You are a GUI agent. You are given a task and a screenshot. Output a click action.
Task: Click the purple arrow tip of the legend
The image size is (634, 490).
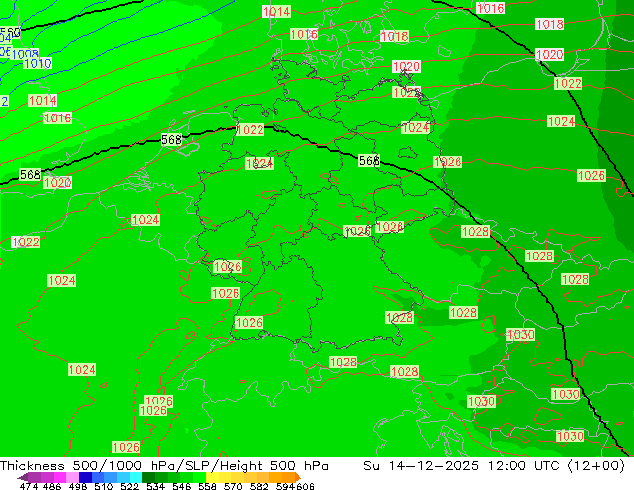23,477
